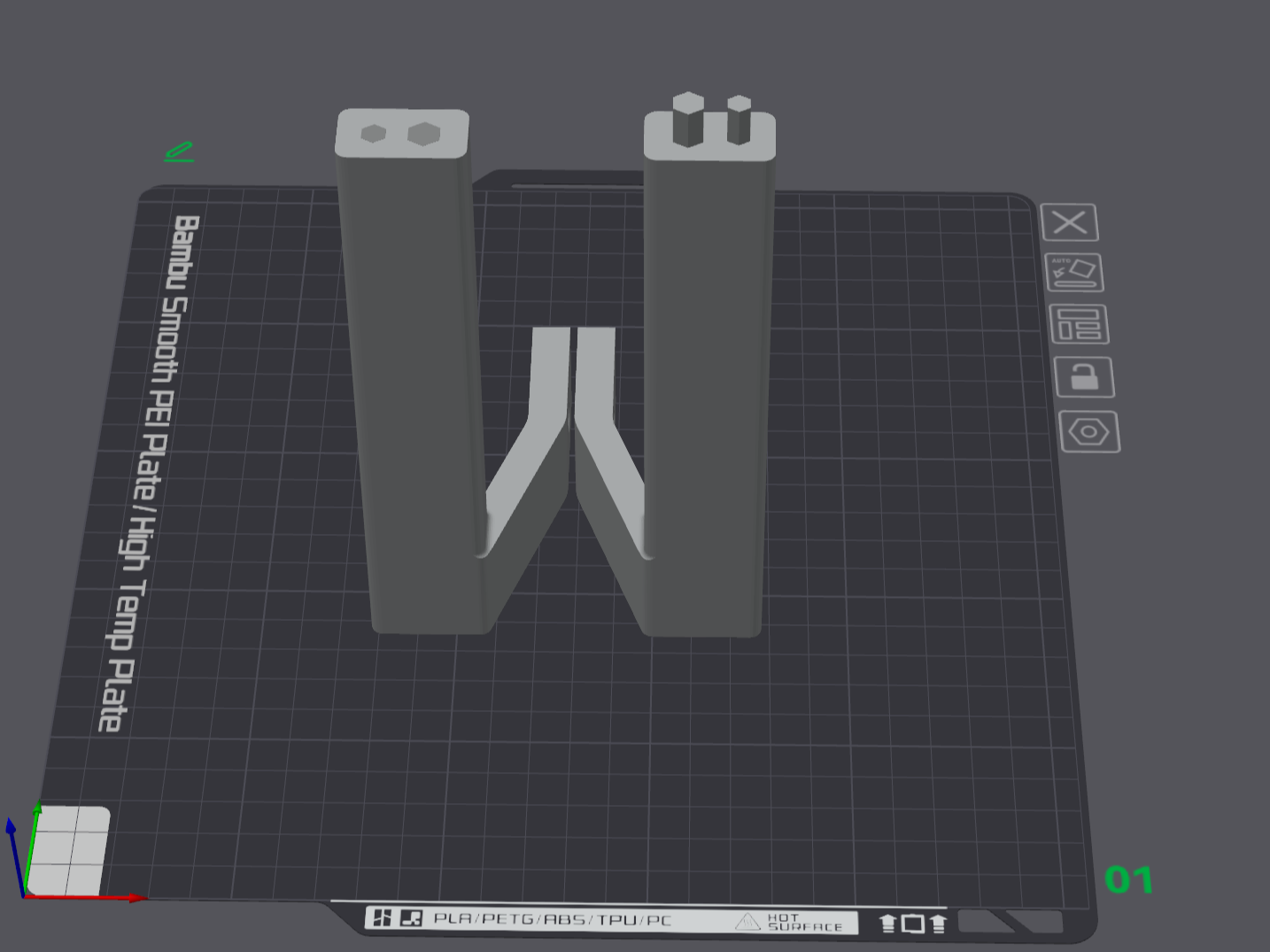Open plate settings via hexagon icon

[x=1089, y=432]
